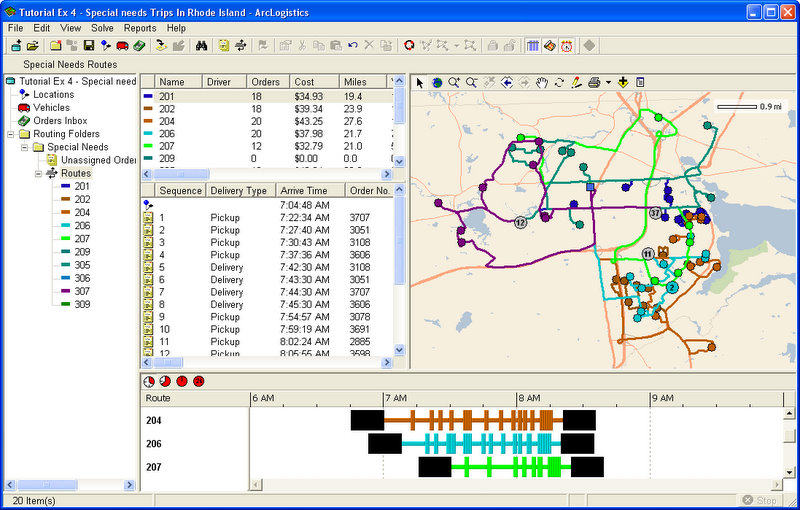Collapse the Special Needs folder node
The height and width of the screenshot is (510, 800).
click(x=24, y=147)
